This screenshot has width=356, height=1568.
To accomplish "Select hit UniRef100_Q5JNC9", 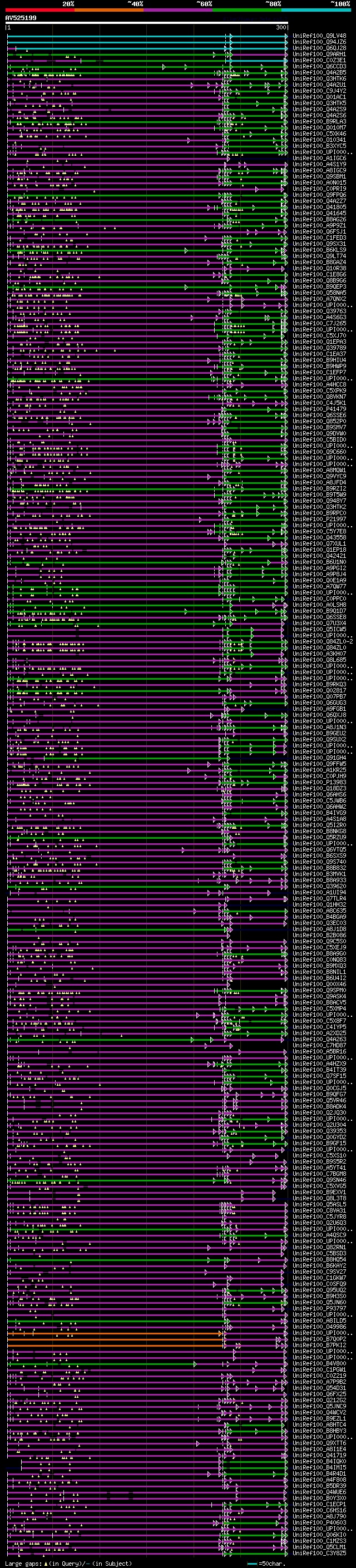I will coord(319,1407).
